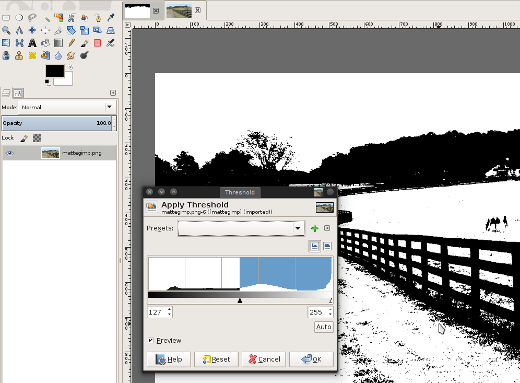Select the Rotate tool
Image resolution: width=520 pixels, height=383 pixels.
point(71,30)
